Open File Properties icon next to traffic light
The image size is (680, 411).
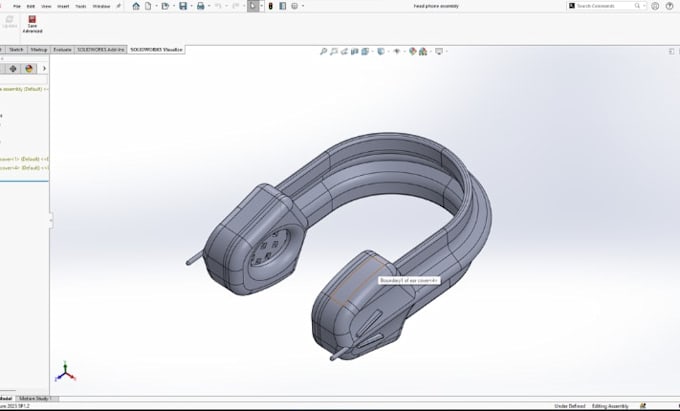click(283, 6)
